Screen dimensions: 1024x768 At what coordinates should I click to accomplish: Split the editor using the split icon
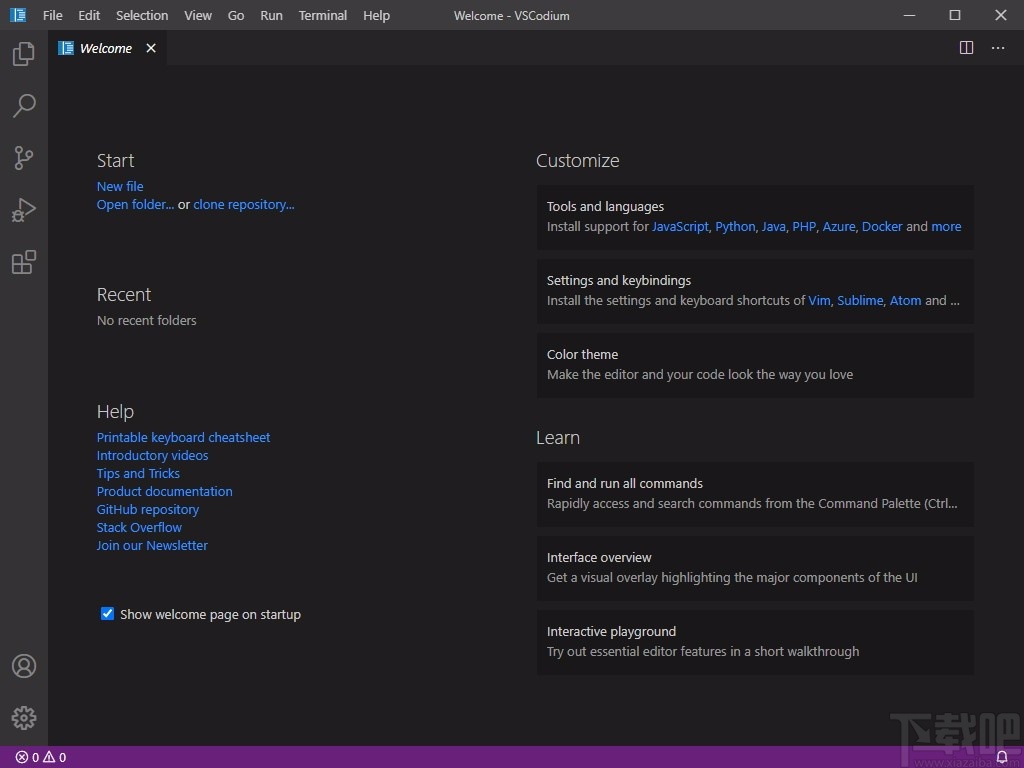[x=966, y=47]
